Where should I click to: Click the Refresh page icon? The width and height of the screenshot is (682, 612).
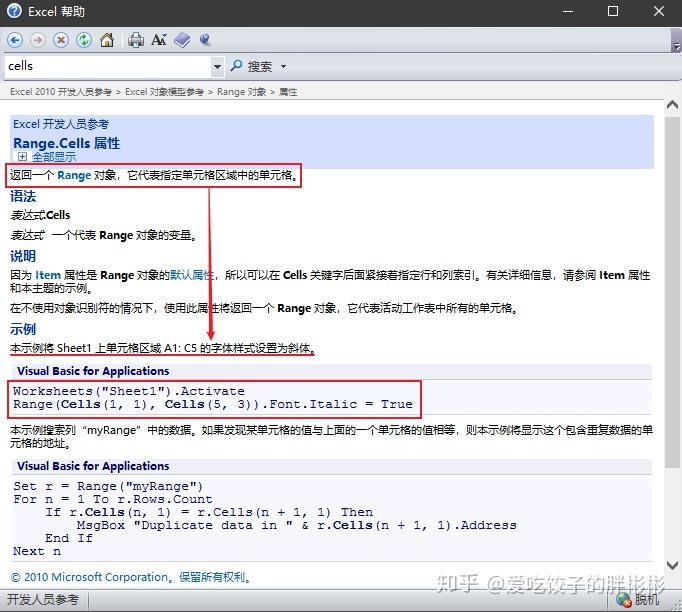point(84,40)
